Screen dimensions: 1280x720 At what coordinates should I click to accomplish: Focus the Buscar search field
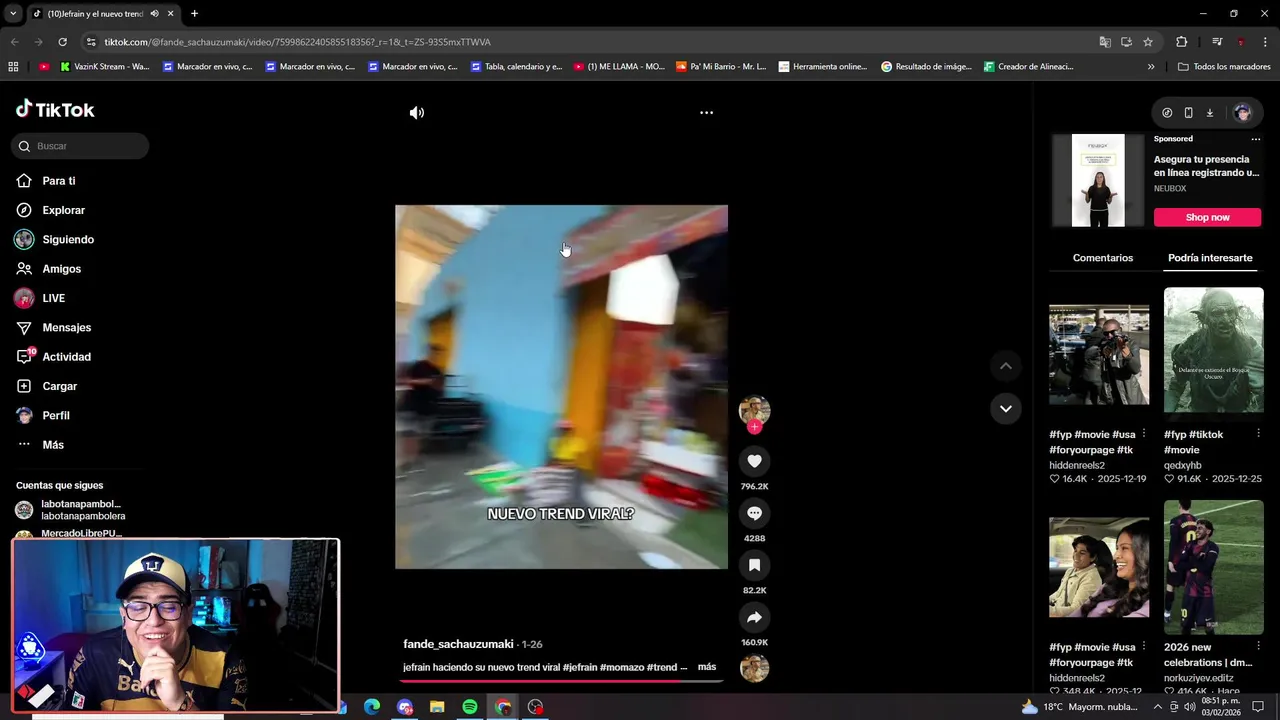click(x=80, y=146)
